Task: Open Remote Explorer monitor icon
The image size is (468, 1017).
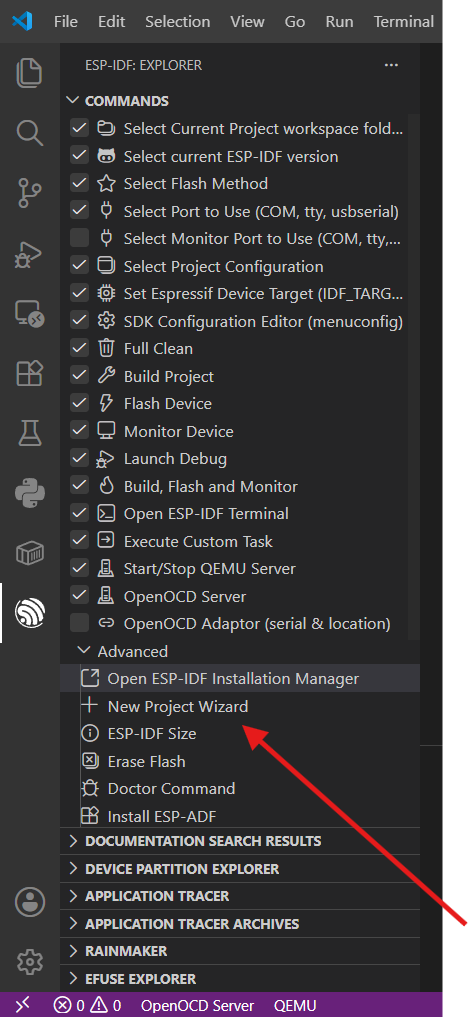Action: point(30,315)
